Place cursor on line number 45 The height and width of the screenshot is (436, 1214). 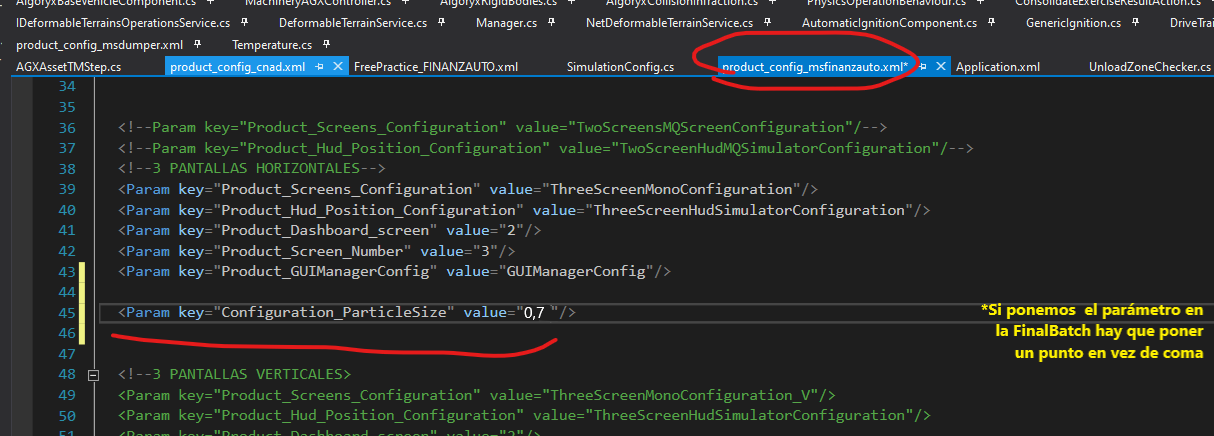(67, 313)
